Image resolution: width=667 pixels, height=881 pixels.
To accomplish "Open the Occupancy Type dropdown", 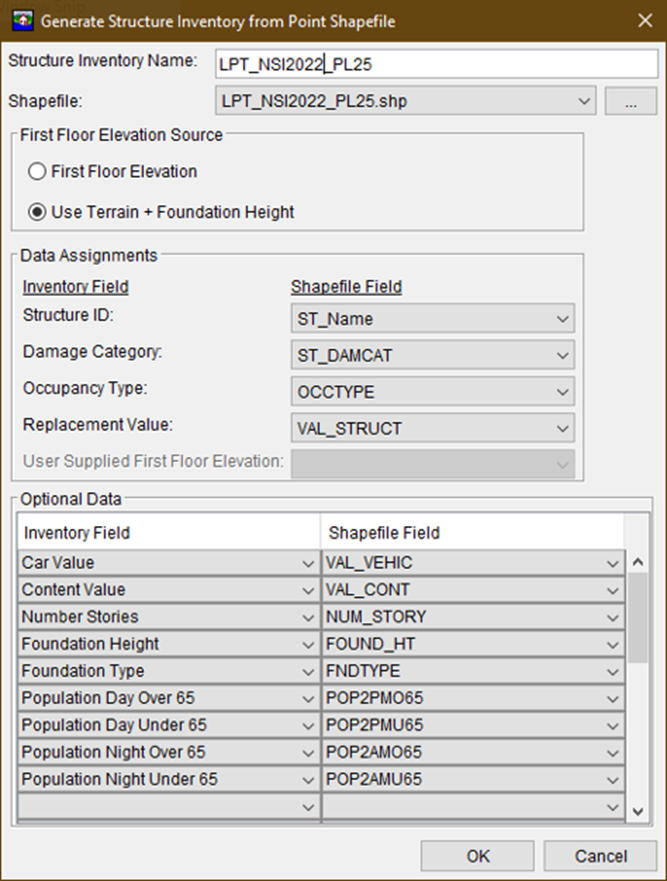I will (563, 392).
